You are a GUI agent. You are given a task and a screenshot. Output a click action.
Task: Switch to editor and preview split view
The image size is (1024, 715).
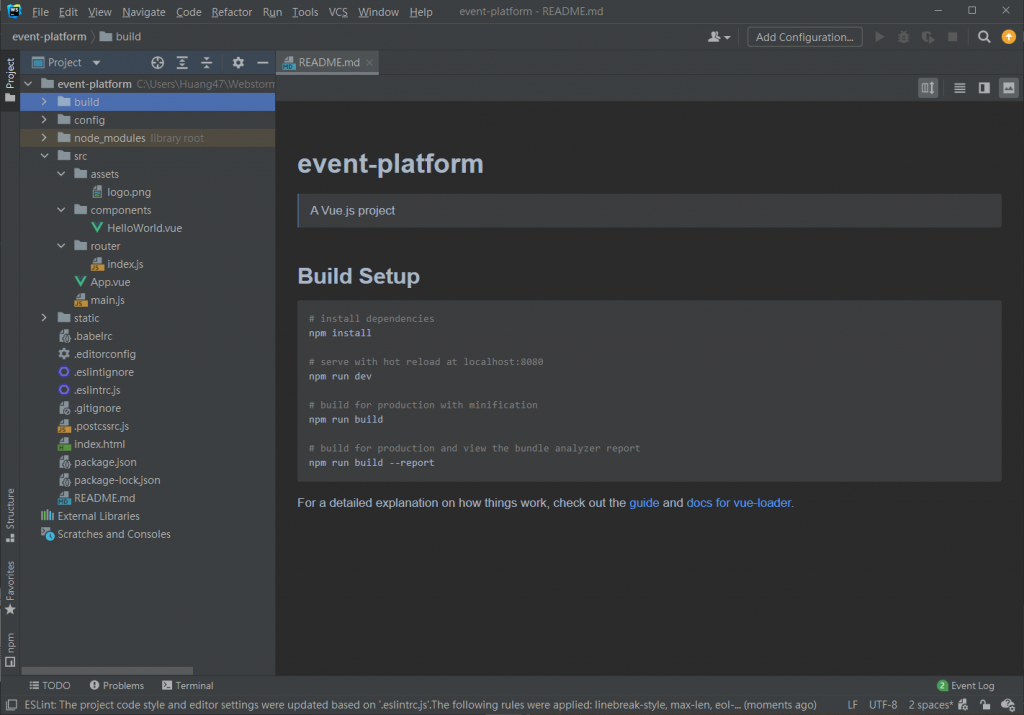[984, 88]
